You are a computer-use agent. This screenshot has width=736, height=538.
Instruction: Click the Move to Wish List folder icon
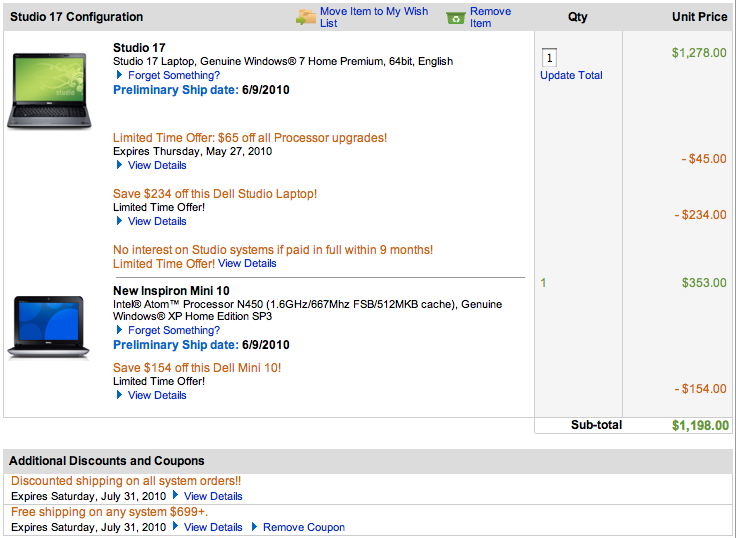[306, 17]
